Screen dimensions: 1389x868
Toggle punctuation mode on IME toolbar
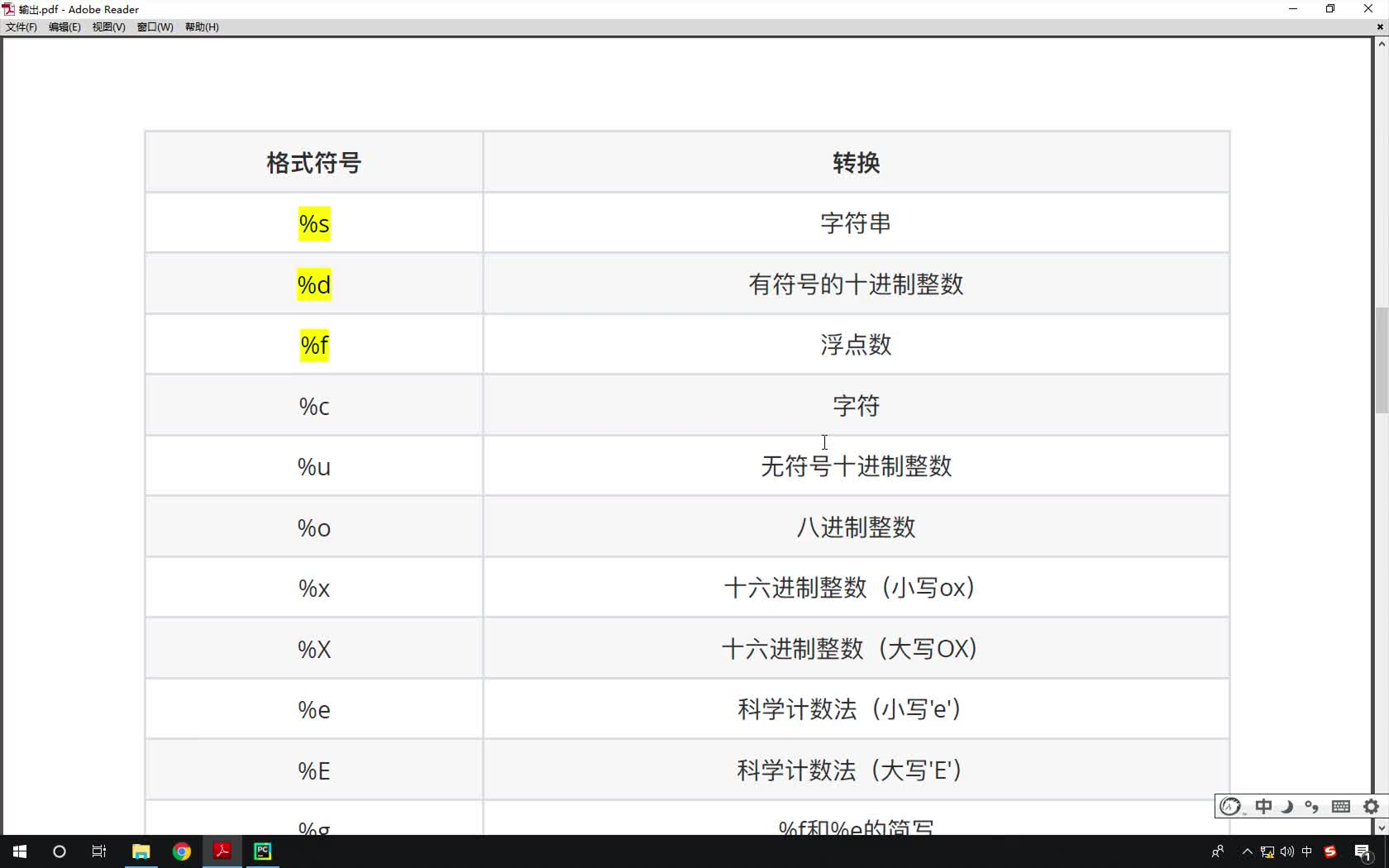pos(1312,806)
